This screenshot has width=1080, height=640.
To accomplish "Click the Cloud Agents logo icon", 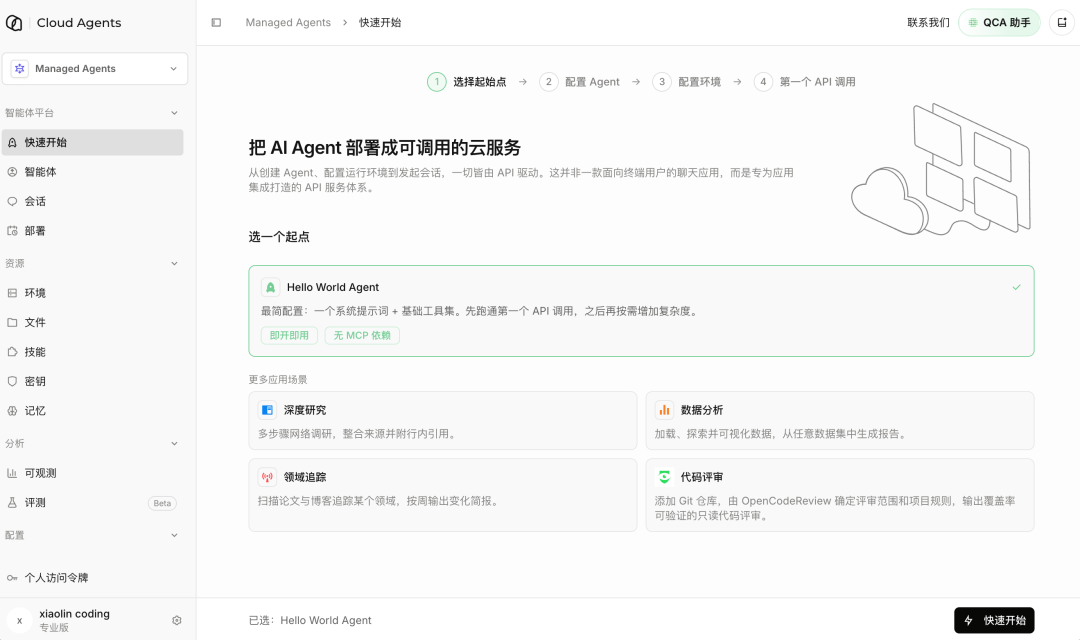I will click(14, 23).
